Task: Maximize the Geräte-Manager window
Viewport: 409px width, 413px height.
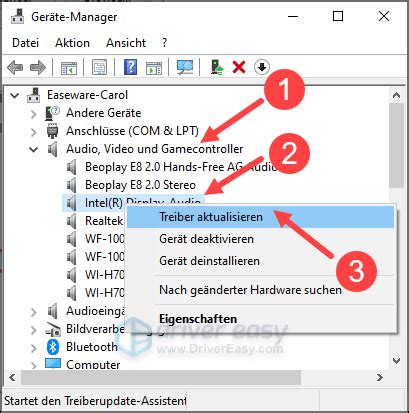Action: 338,16
